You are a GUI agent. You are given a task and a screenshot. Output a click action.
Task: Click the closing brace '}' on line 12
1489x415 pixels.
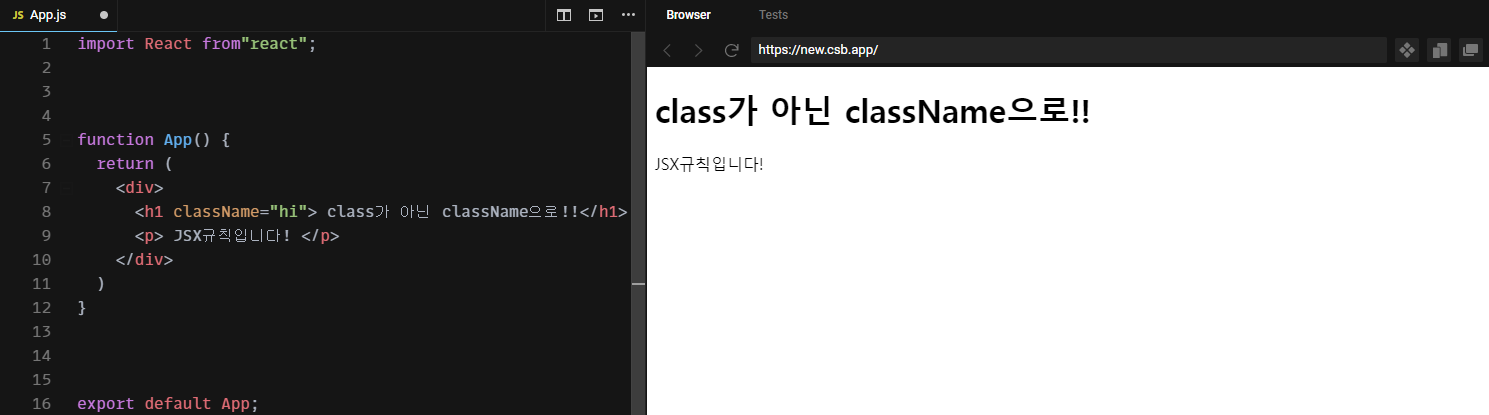(82, 308)
